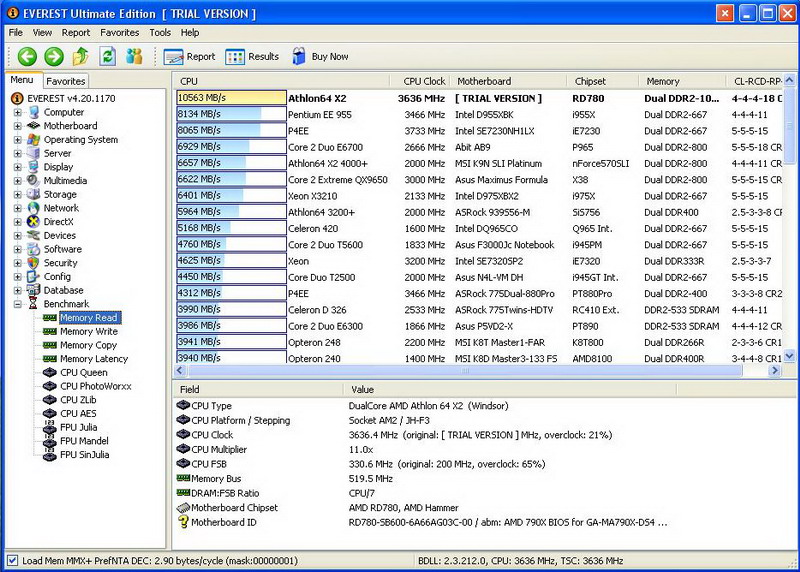800x572 pixels.
Task: Click the 10563 MB/s result bar
Action: pos(231,98)
